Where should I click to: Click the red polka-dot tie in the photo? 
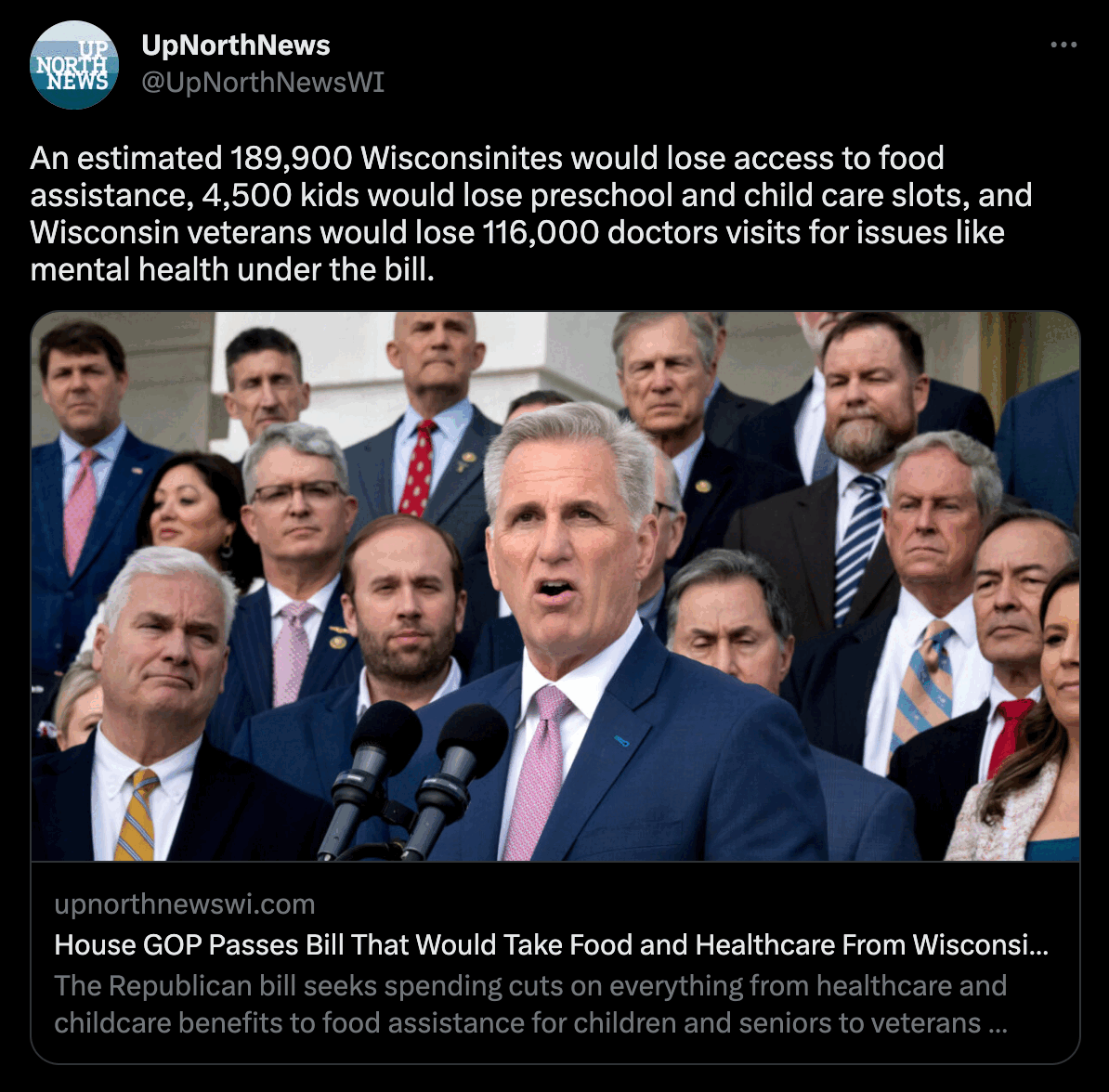[x=417, y=468]
